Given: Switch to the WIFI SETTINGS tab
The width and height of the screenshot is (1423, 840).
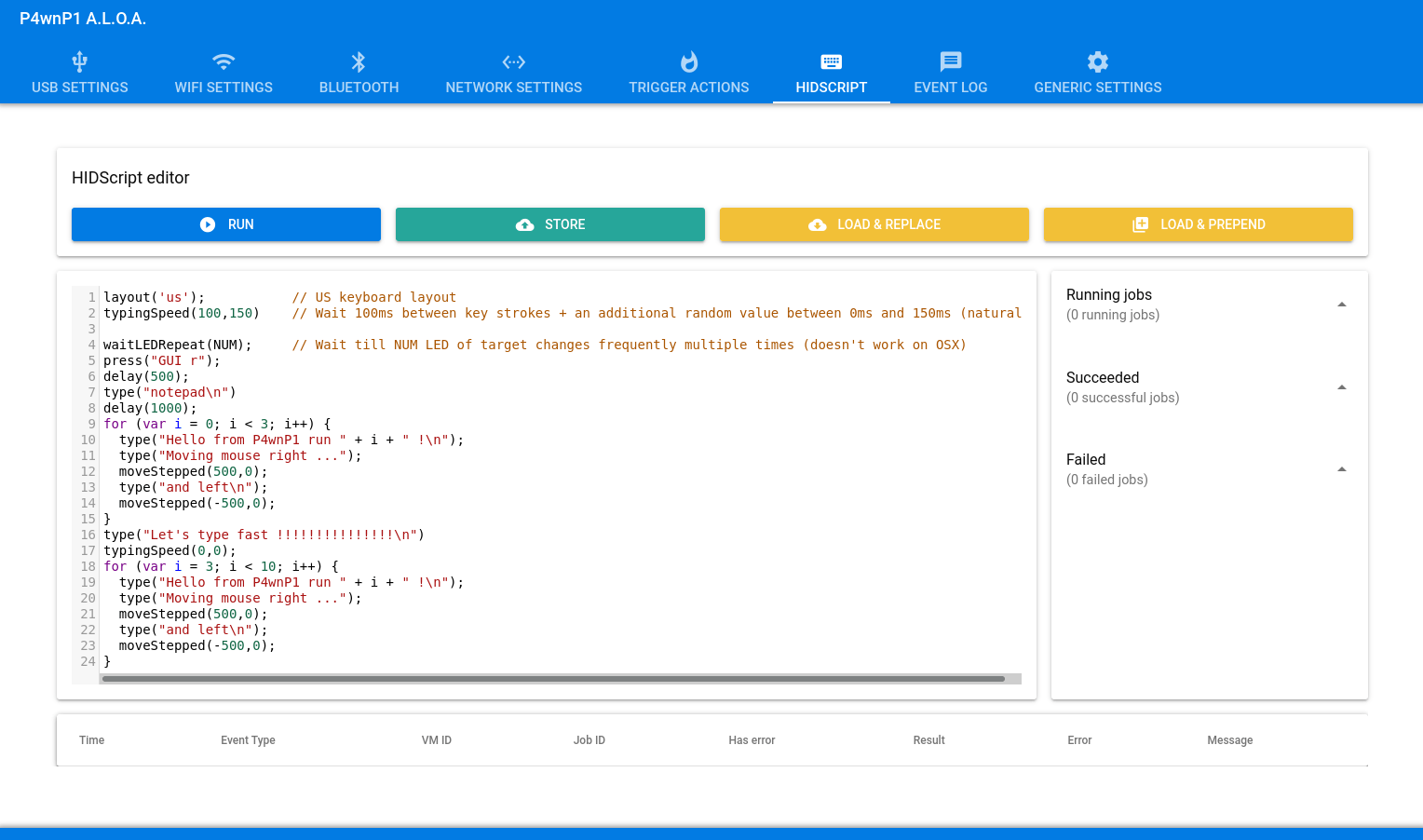Looking at the screenshot, I should coord(224,87).
